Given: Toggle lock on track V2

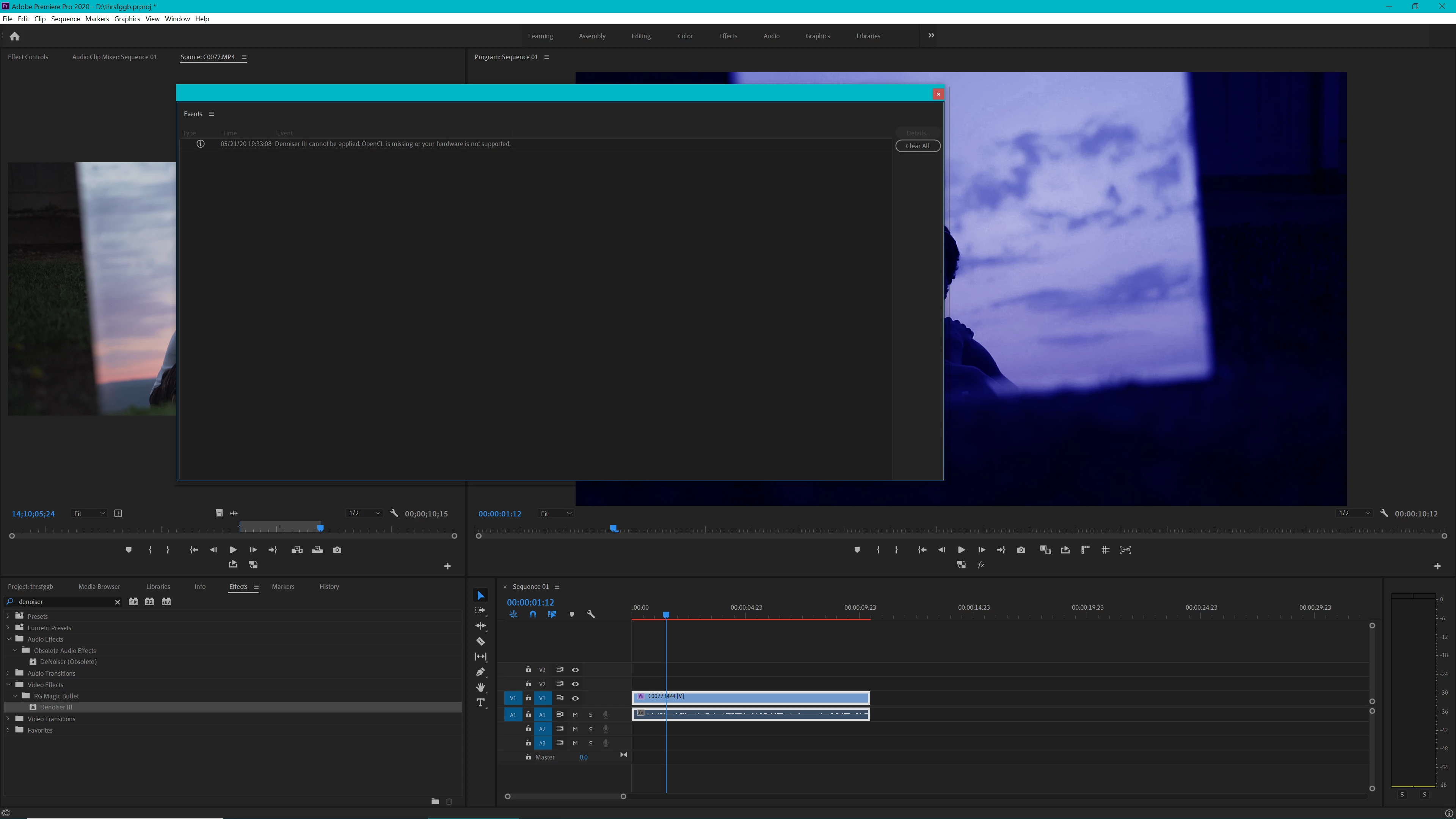Looking at the screenshot, I should click(528, 684).
